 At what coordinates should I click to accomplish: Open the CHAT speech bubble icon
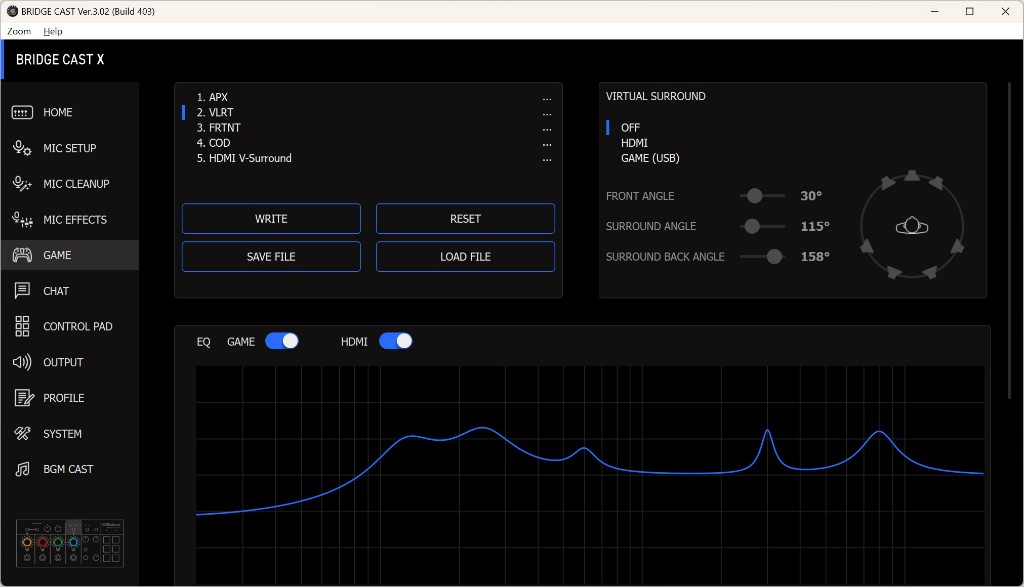22,291
